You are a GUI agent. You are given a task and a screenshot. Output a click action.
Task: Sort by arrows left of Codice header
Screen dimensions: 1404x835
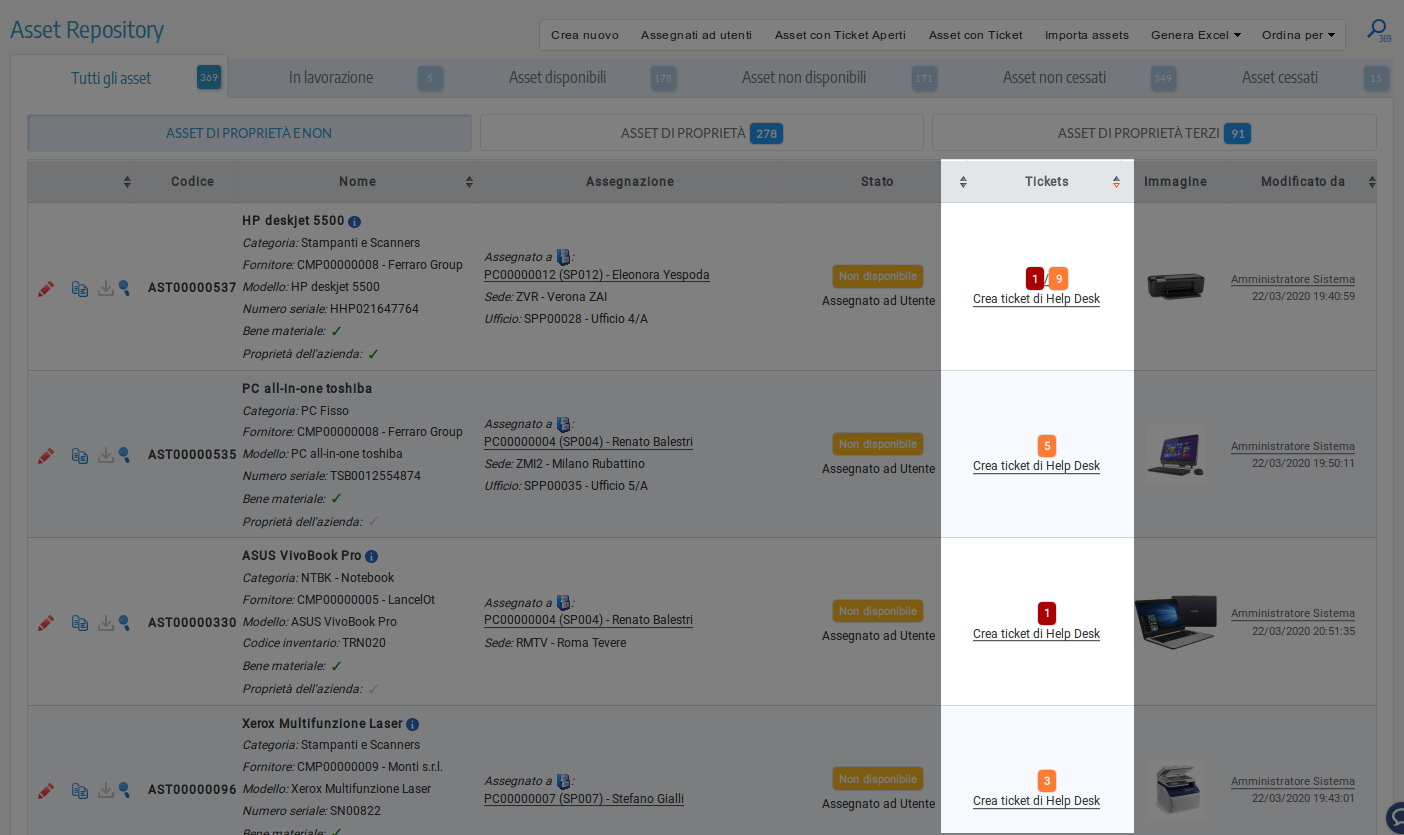click(x=127, y=182)
